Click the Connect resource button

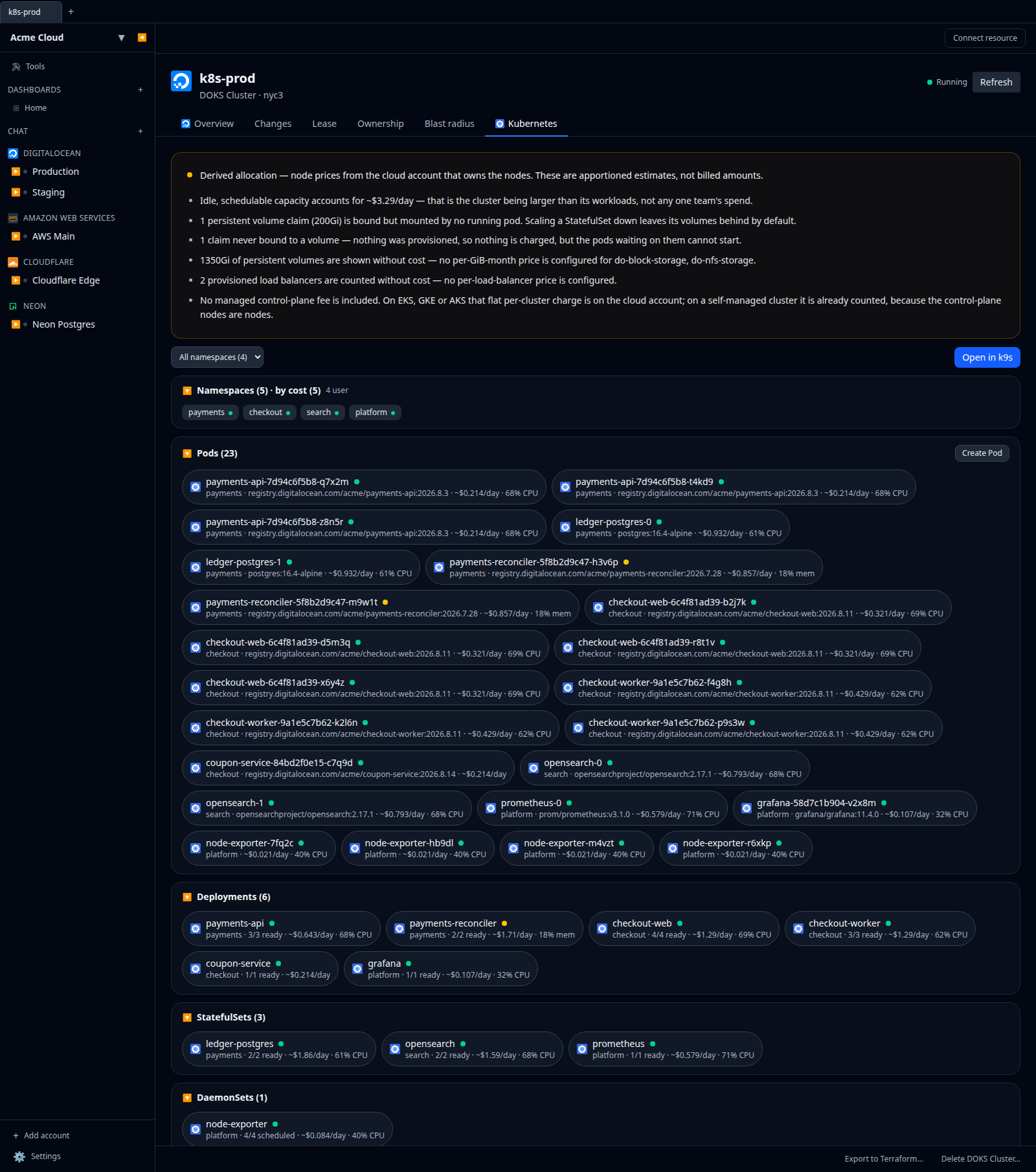pos(985,38)
